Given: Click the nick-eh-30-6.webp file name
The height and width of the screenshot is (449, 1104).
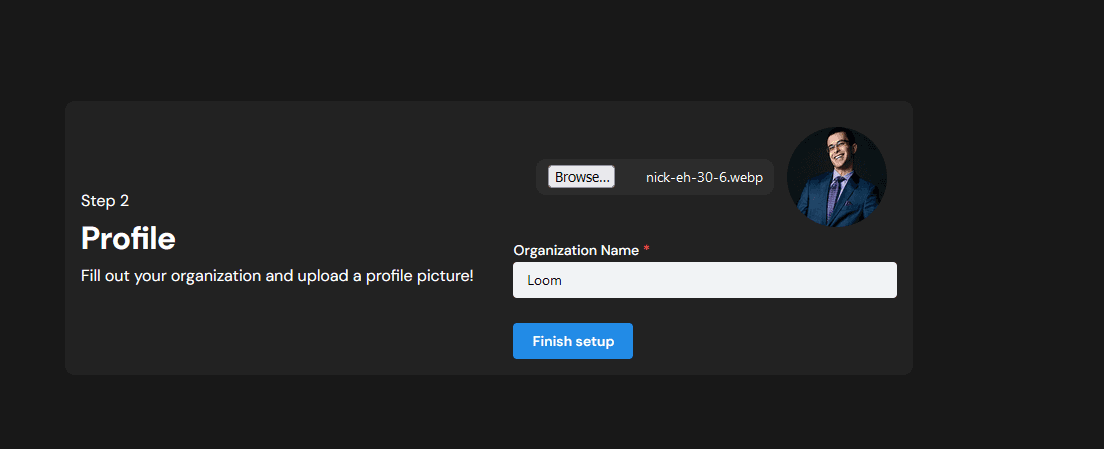Looking at the screenshot, I should point(704,178).
